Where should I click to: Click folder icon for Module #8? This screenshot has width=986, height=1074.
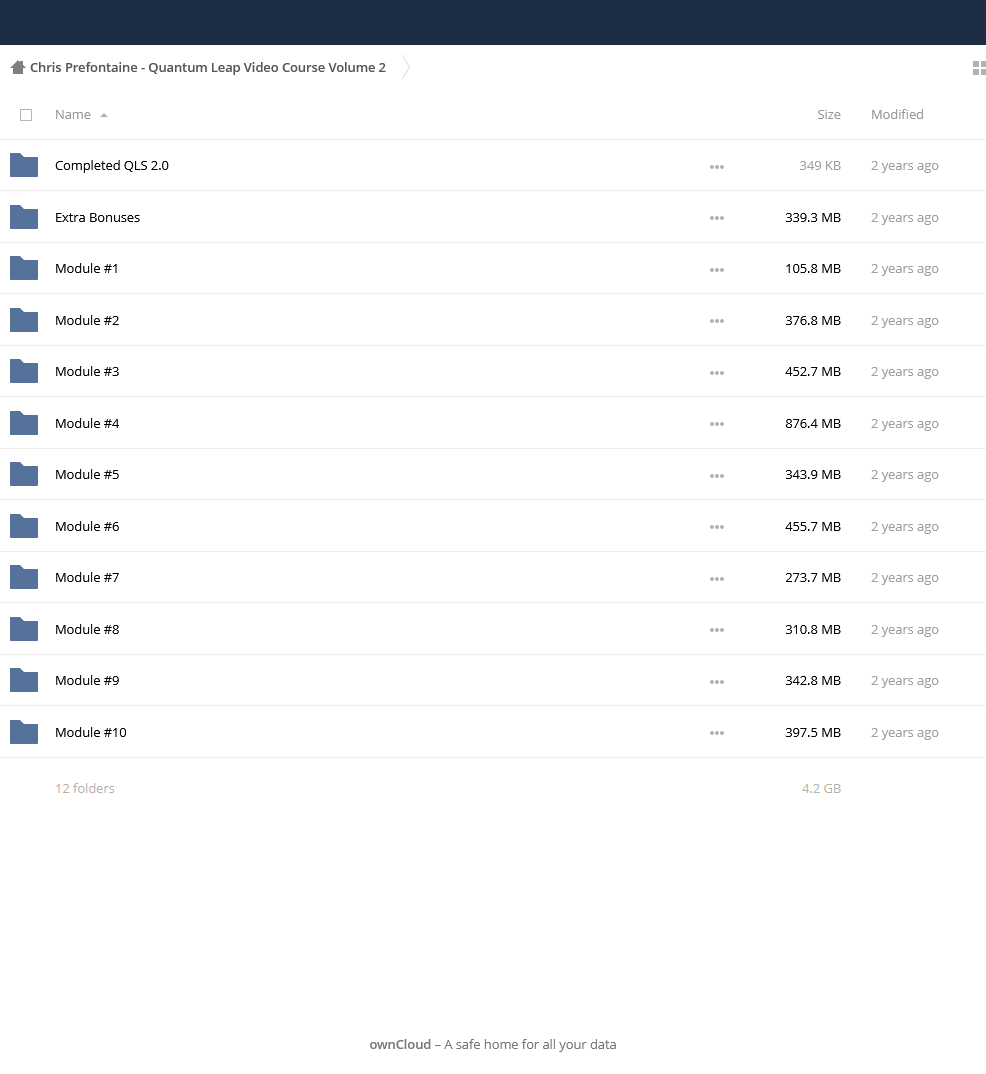click(24, 629)
